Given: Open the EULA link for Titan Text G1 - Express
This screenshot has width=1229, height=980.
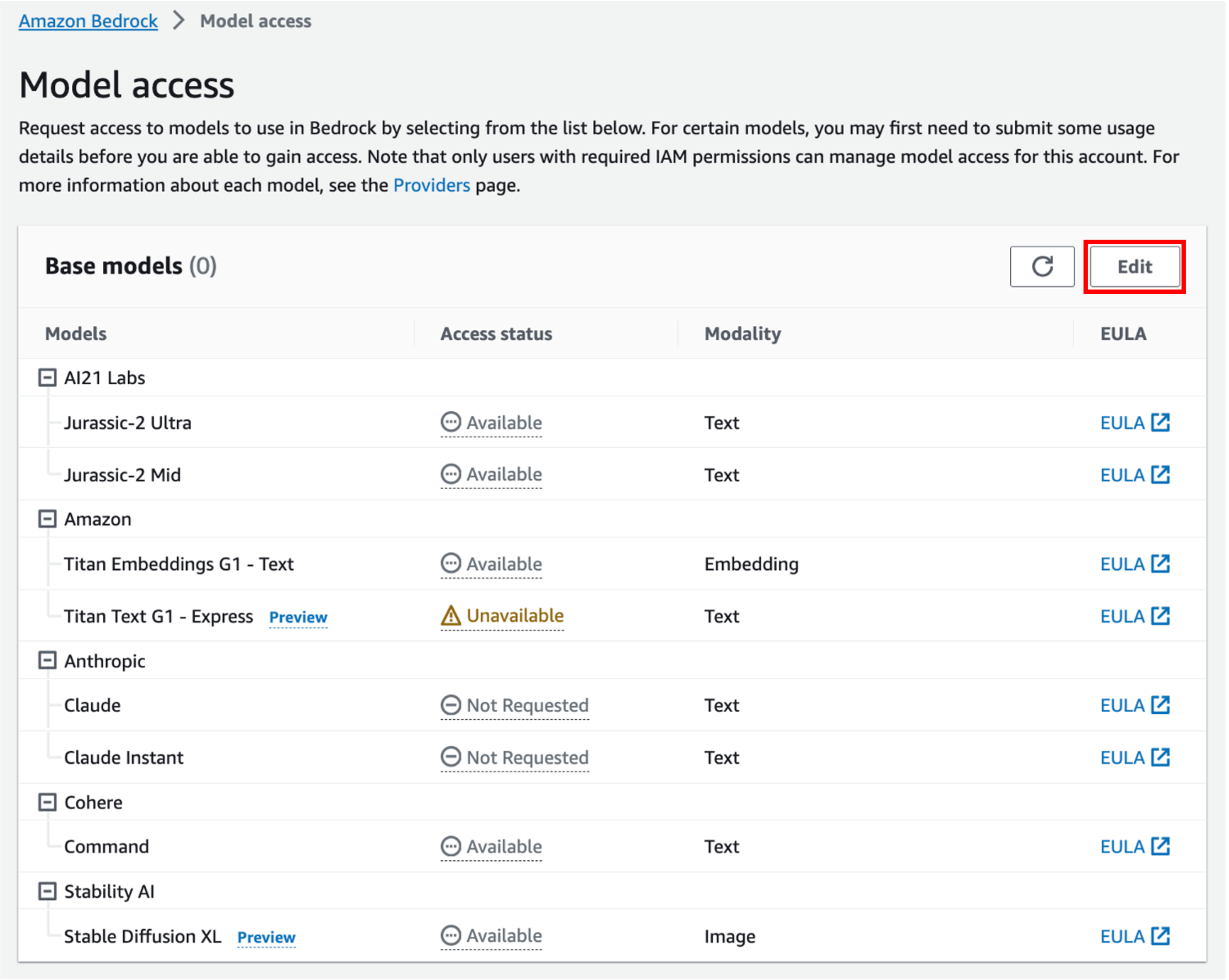Looking at the screenshot, I should point(1134,616).
